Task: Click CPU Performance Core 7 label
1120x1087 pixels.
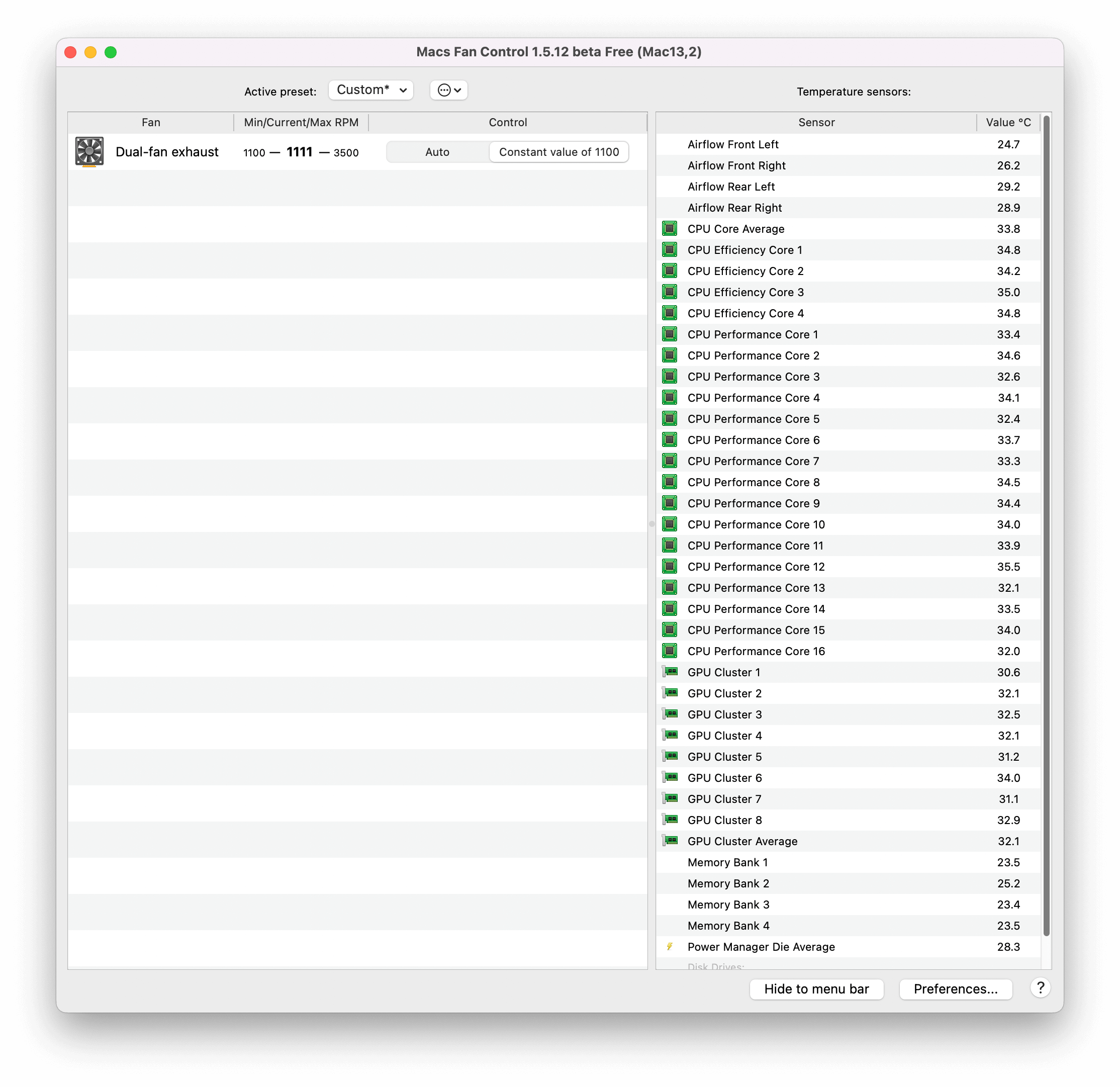Action: (753, 461)
